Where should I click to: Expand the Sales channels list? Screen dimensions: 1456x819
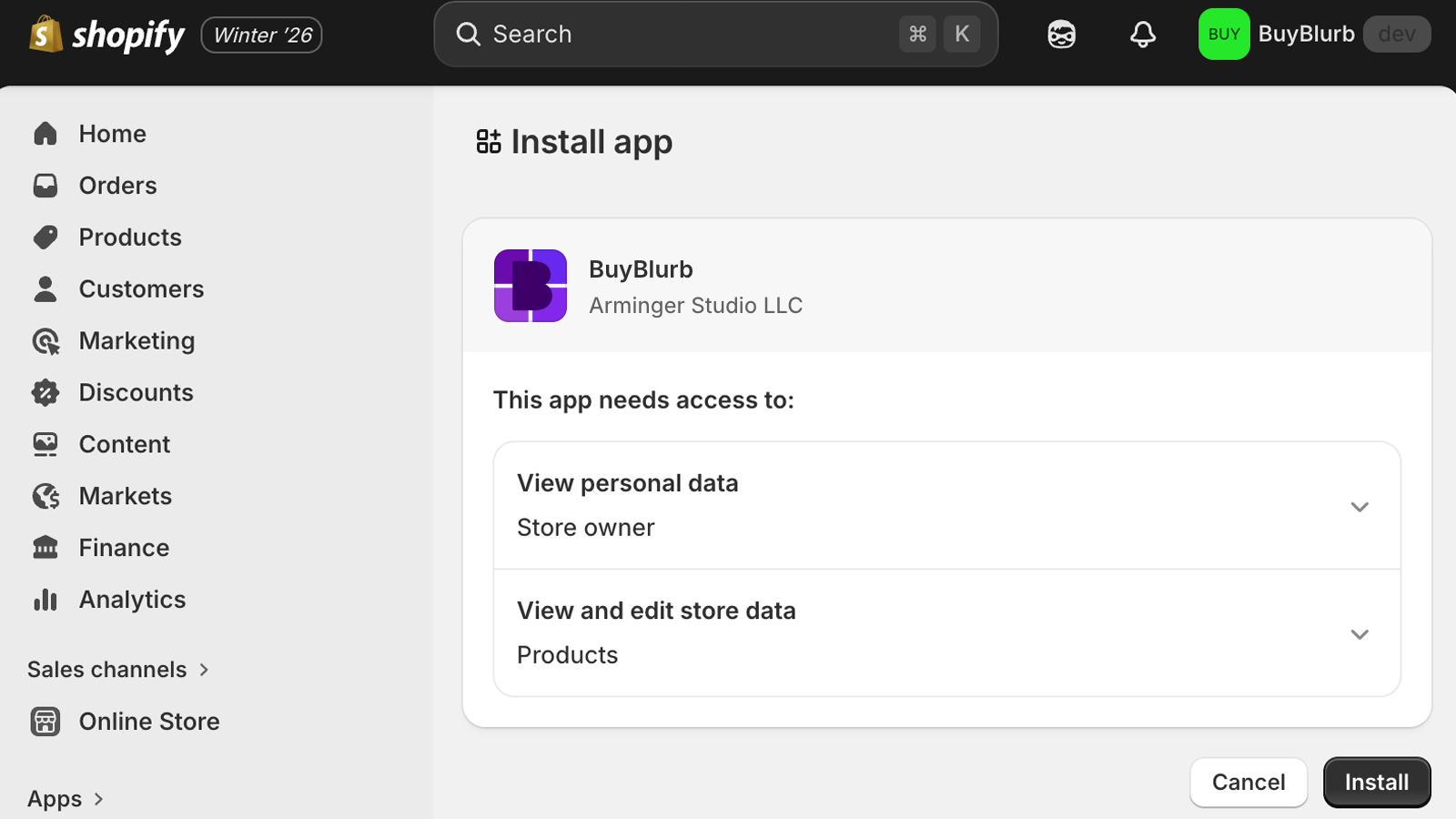pyautogui.click(x=118, y=669)
